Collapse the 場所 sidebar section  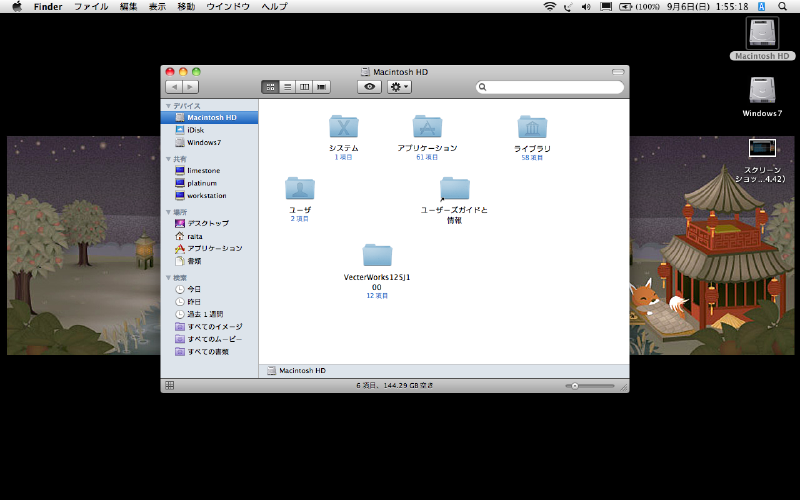click(x=168, y=212)
